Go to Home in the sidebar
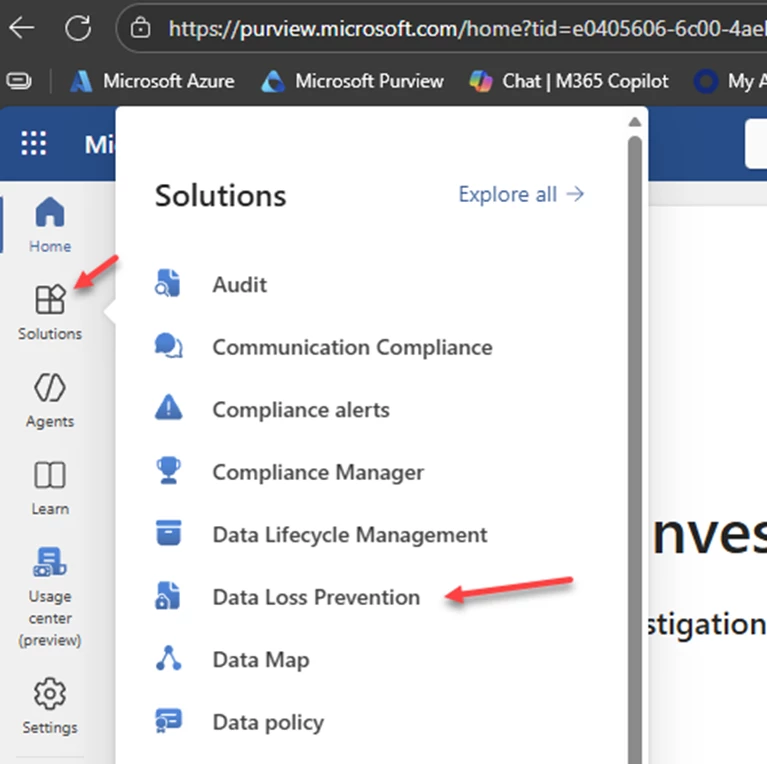 (50, 225)
